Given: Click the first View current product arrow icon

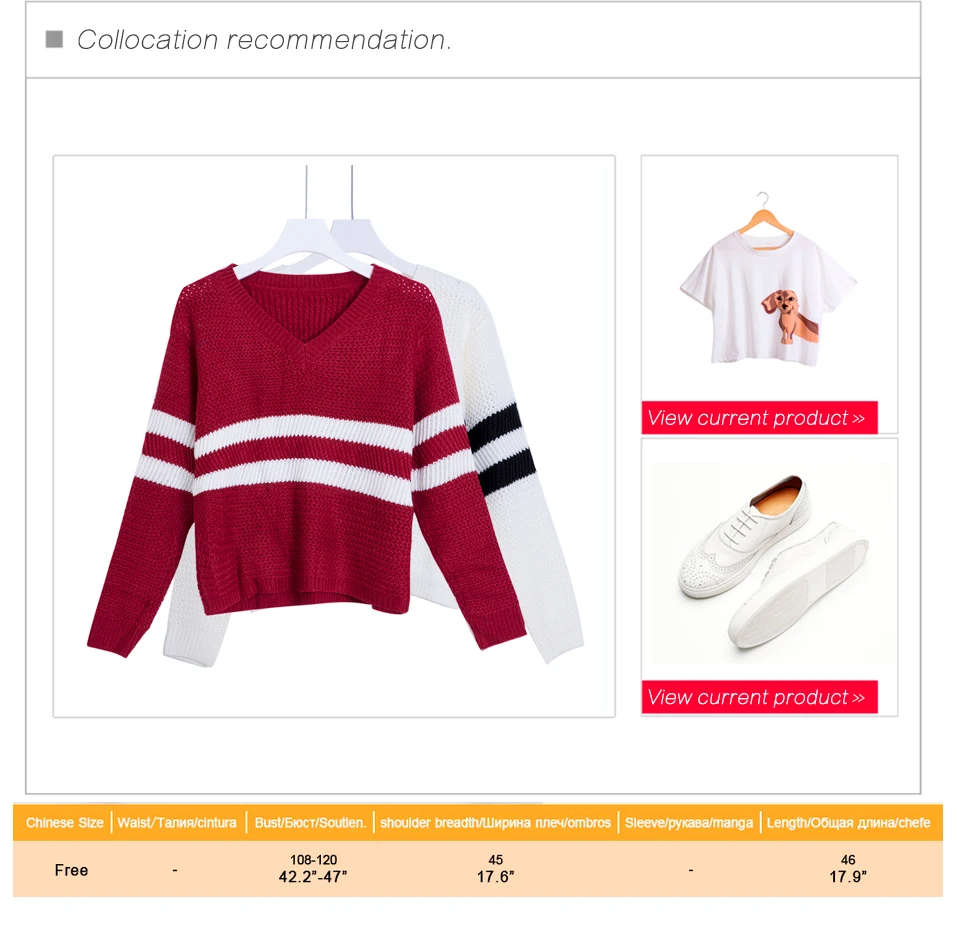Looking at the screenshot, I should pyautogui.click(x=858, y=419).
